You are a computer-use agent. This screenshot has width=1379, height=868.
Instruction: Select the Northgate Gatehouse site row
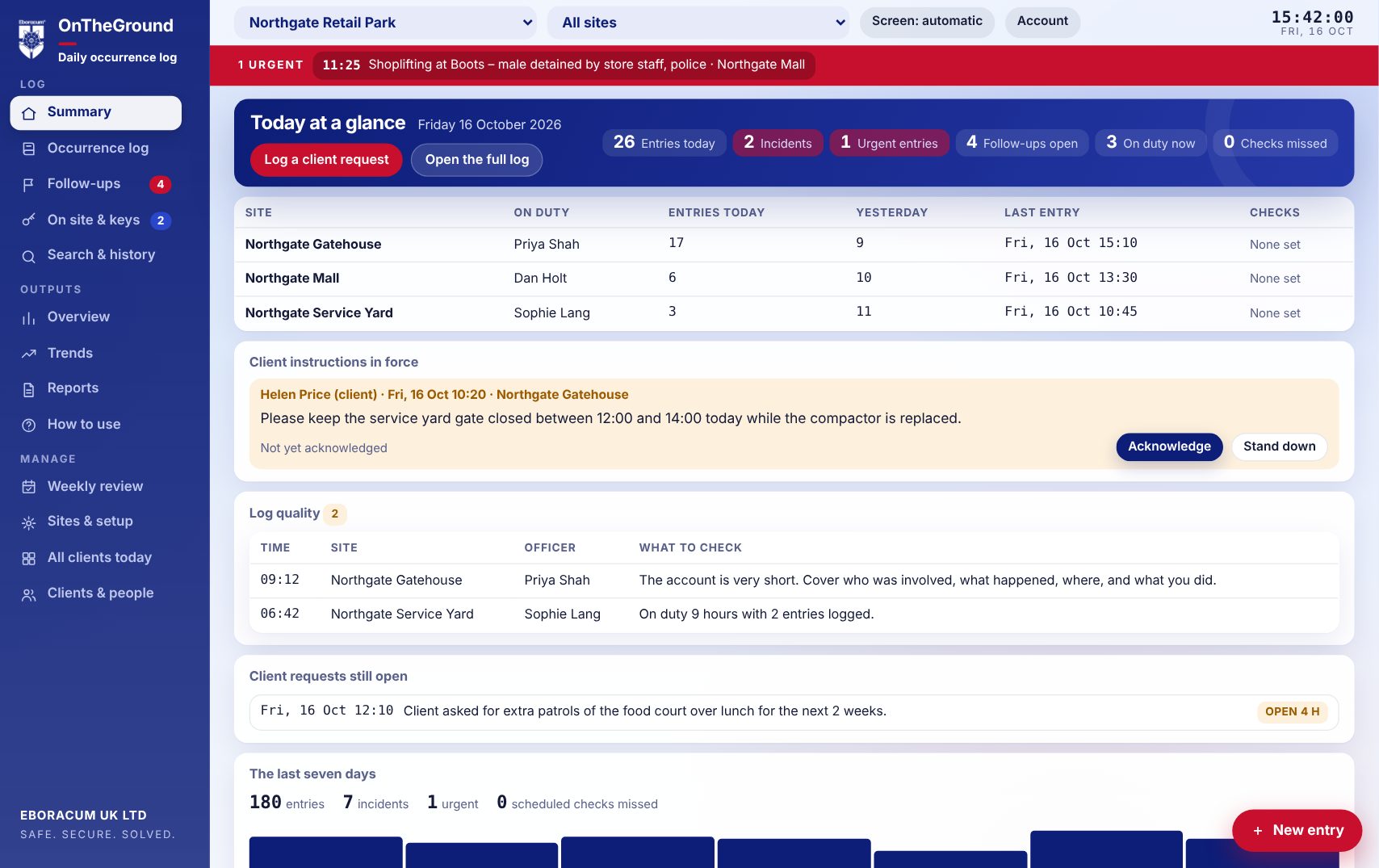[794, 245]
